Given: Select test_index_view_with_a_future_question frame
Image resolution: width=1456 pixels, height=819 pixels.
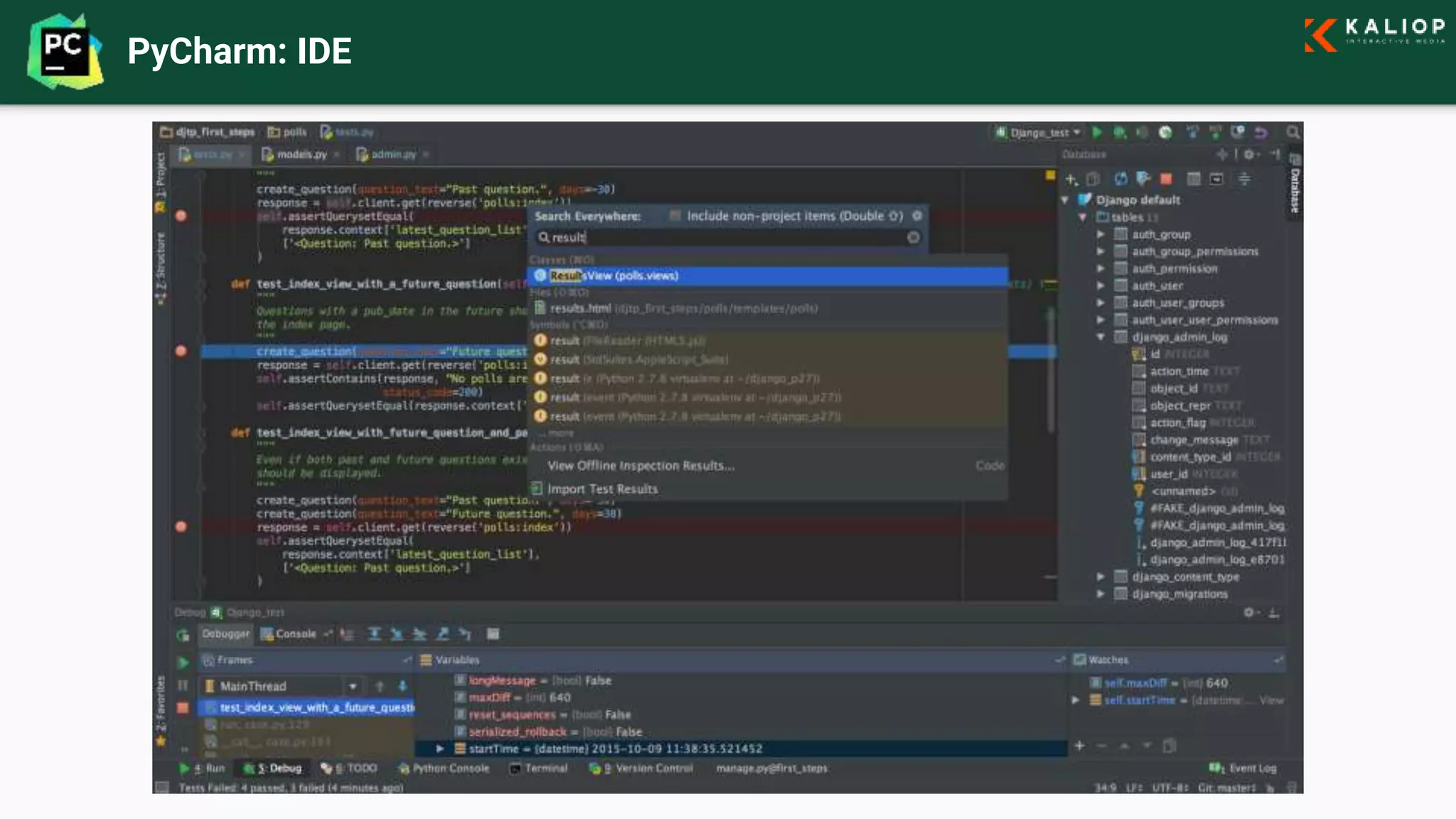Looking at the screenshot, I should pos(307,707).
